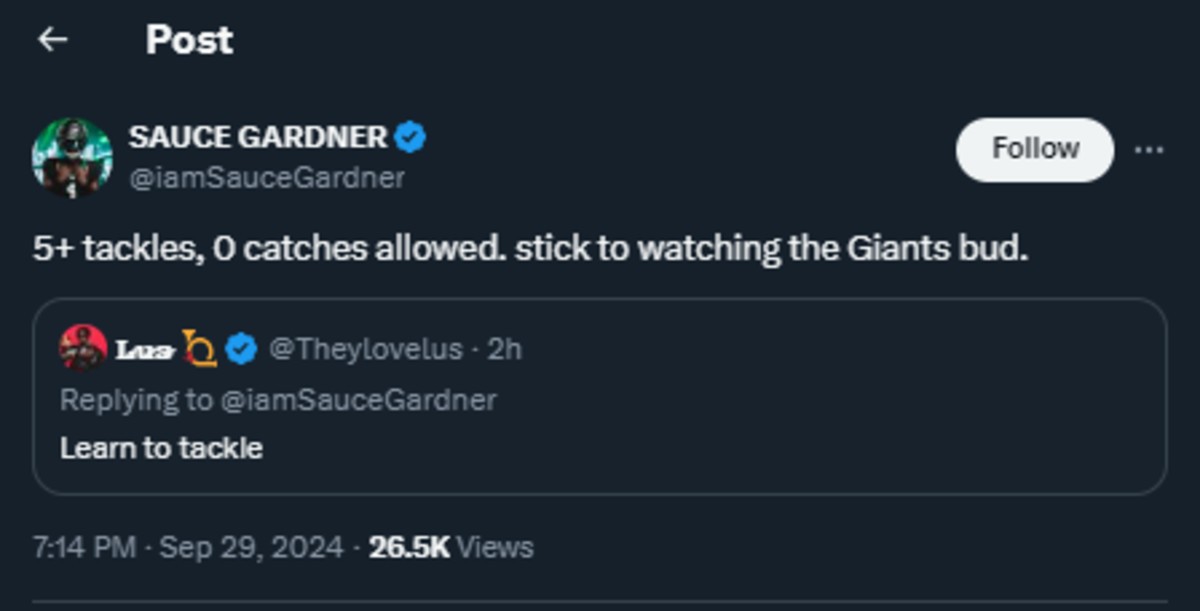View the 26.5K Views count
Screen dimensions: 1200x611
(451, 548)
